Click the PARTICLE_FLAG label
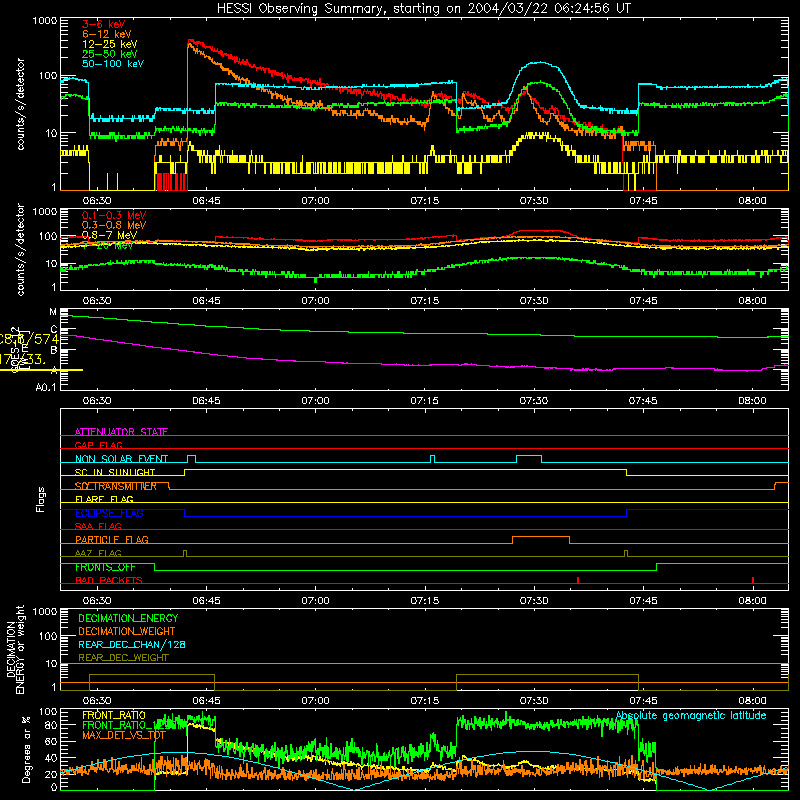The width and height of the screenshot is (800, 800). pyautogui.click(x=112, y=539)
